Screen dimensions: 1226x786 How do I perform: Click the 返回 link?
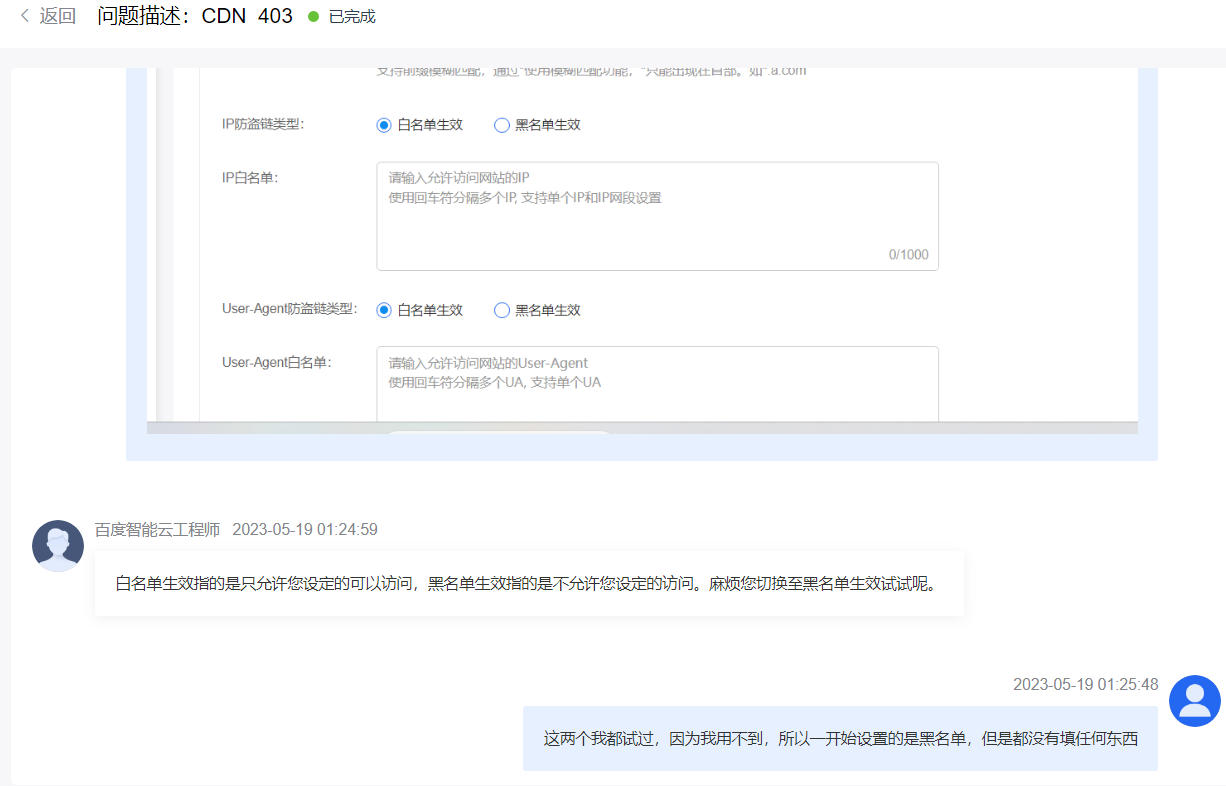pos(57,17)
